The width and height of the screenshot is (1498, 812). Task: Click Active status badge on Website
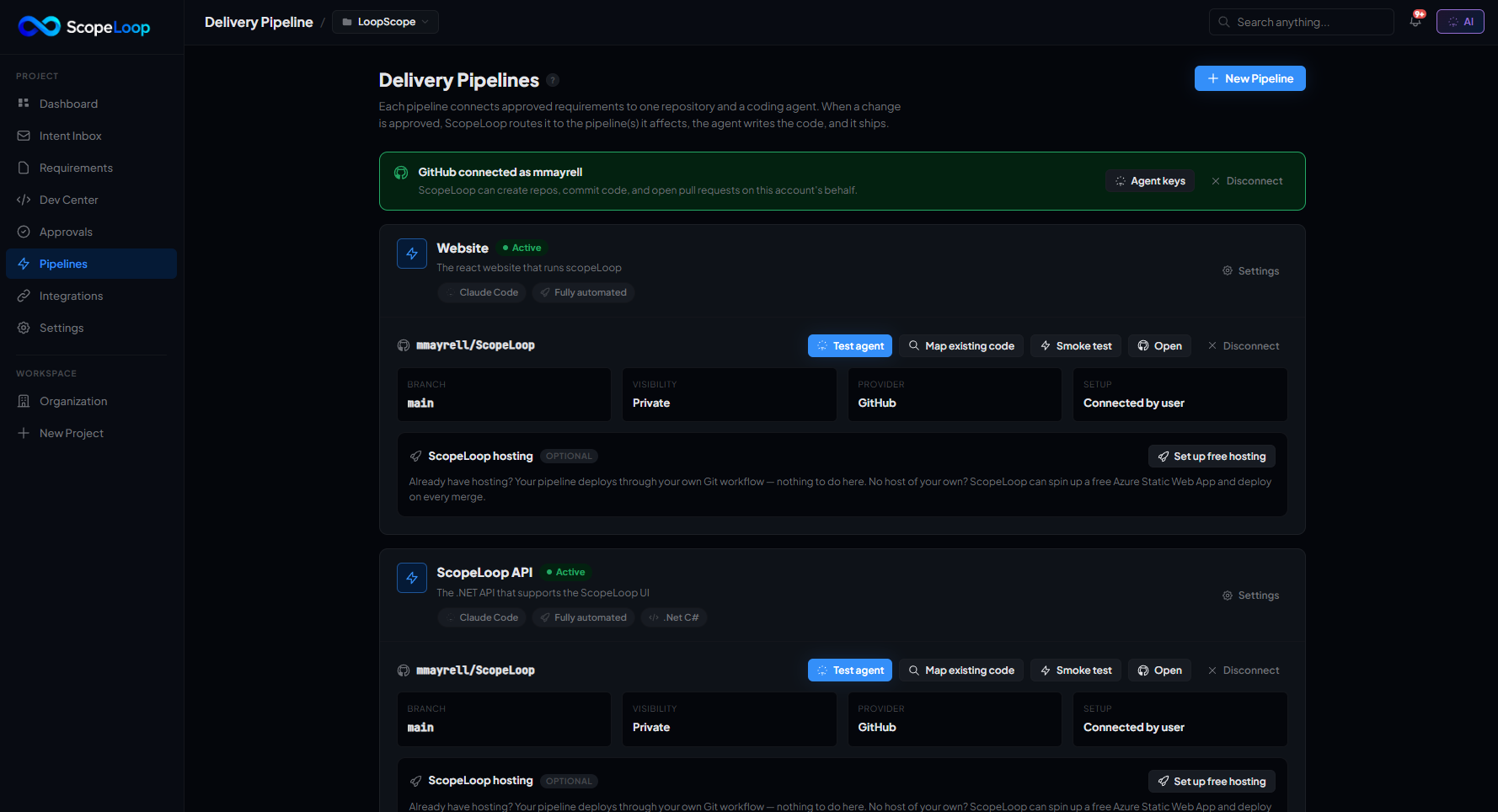(x=522, y=248)
